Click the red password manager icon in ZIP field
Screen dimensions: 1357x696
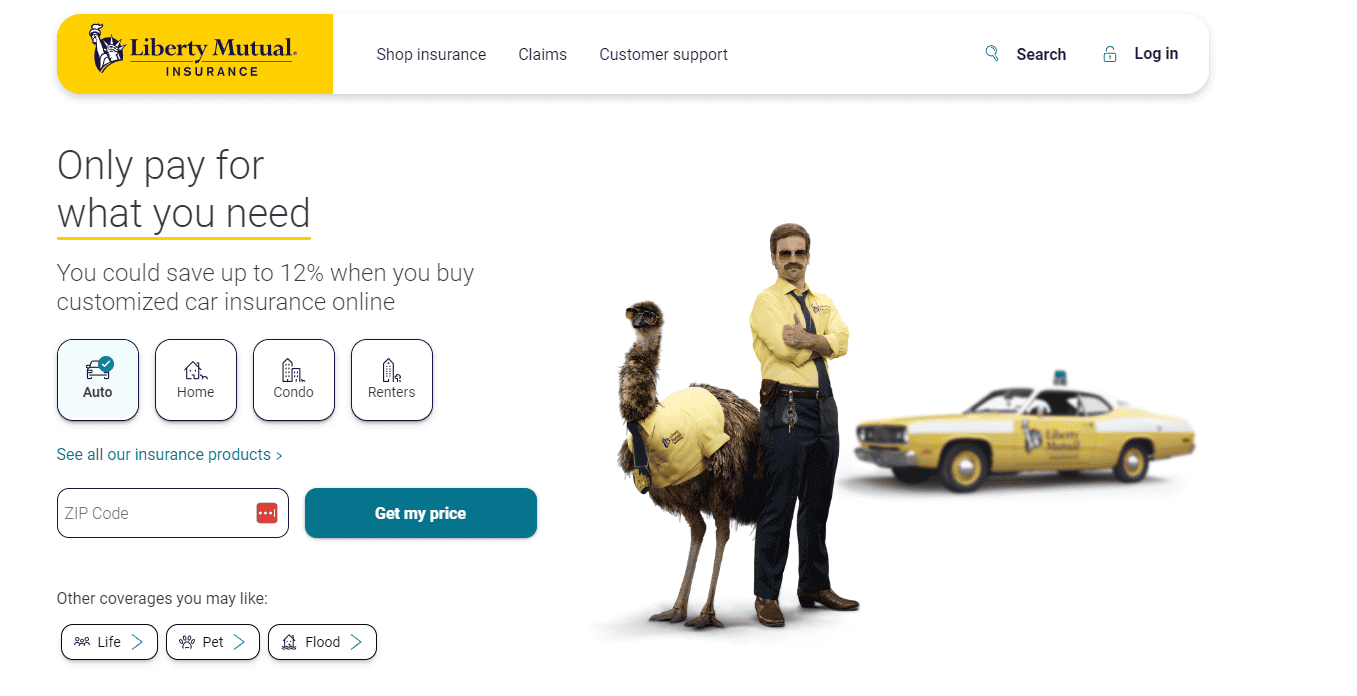pos(266,513)
